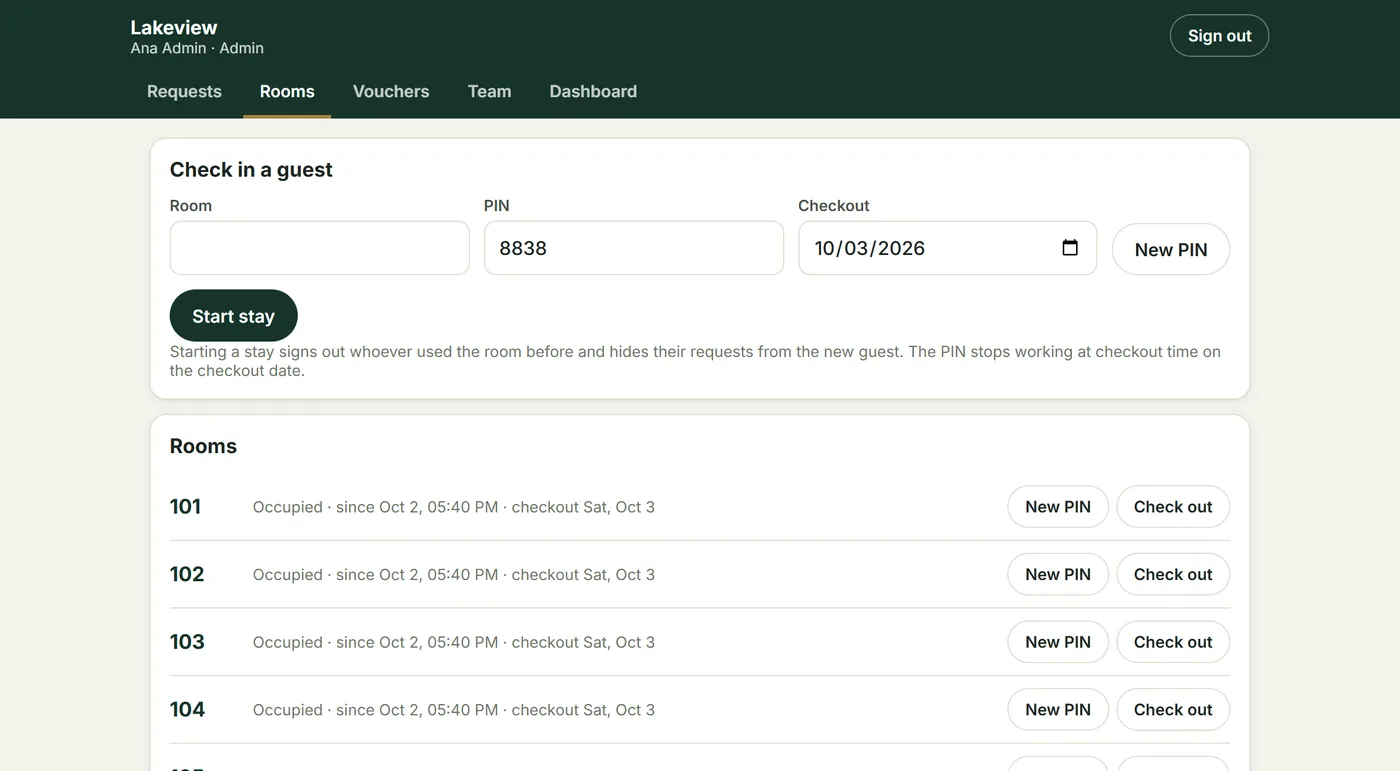Screen dimensions: 1400x771
Task: Click room 101's occupied status text
Action: click(x=454, y=507)
